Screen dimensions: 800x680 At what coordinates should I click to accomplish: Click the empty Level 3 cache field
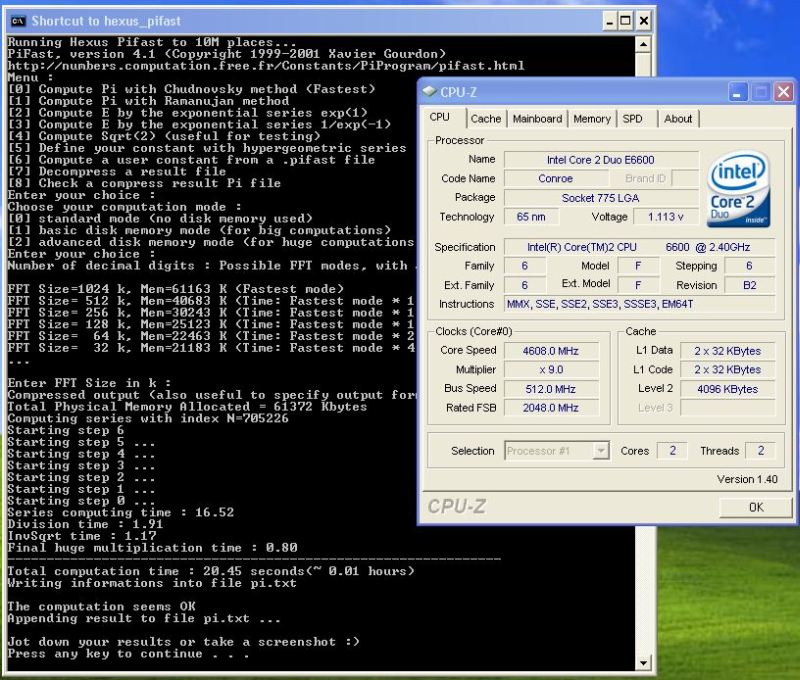click(x=728, y=408)
